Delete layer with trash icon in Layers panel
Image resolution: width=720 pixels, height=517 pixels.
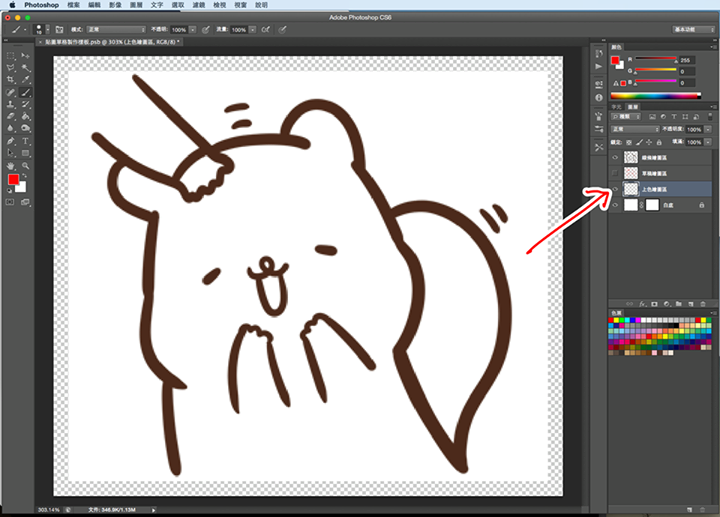click(x=703, y=304)
